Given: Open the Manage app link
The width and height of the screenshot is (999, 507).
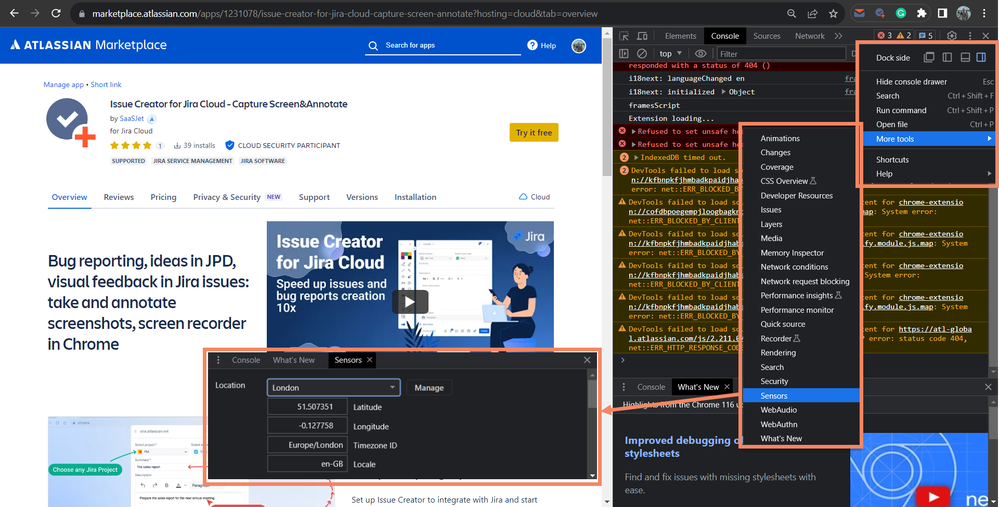Looking at the screenshot, I should 64,85.
